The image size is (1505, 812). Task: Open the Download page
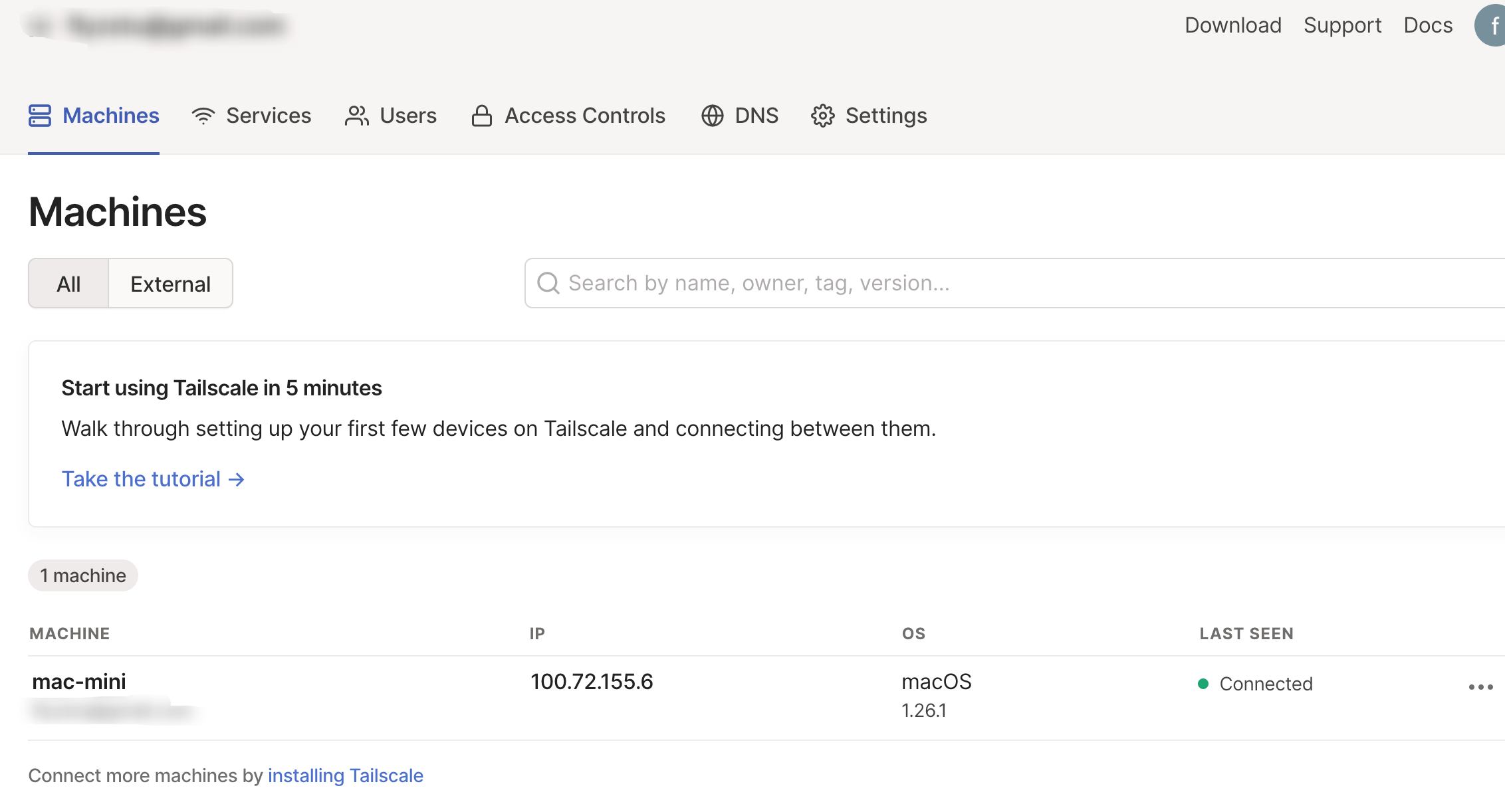click(x=1232, y=25)
